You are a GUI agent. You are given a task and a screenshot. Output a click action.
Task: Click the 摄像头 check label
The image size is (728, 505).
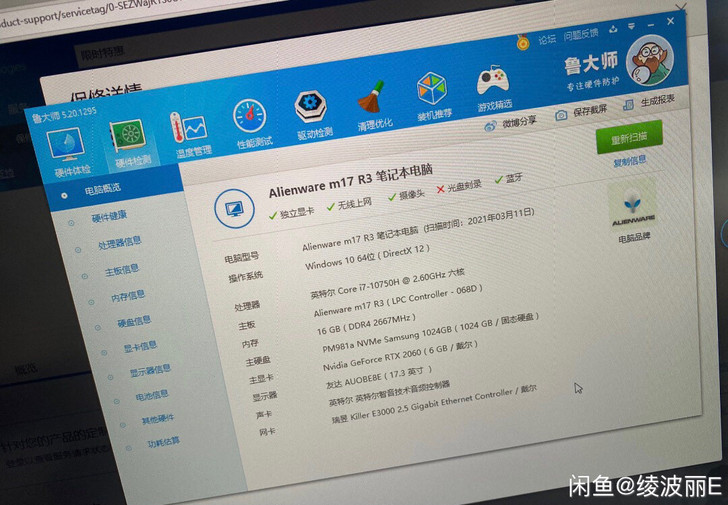pyautogui.click(x=411, y=195)
